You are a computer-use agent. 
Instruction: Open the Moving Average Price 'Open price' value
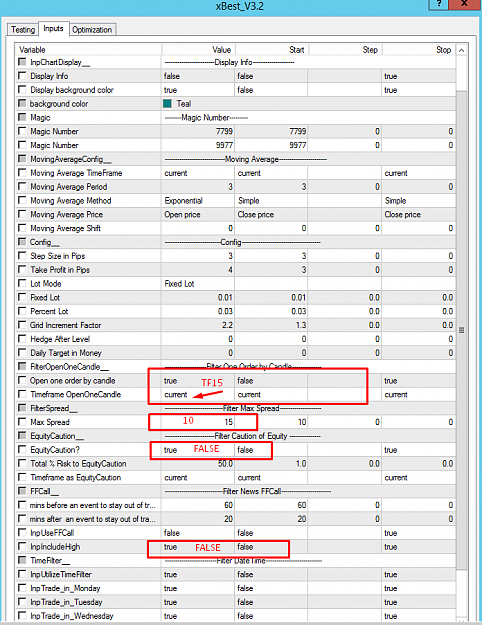[x=182, y=214]
